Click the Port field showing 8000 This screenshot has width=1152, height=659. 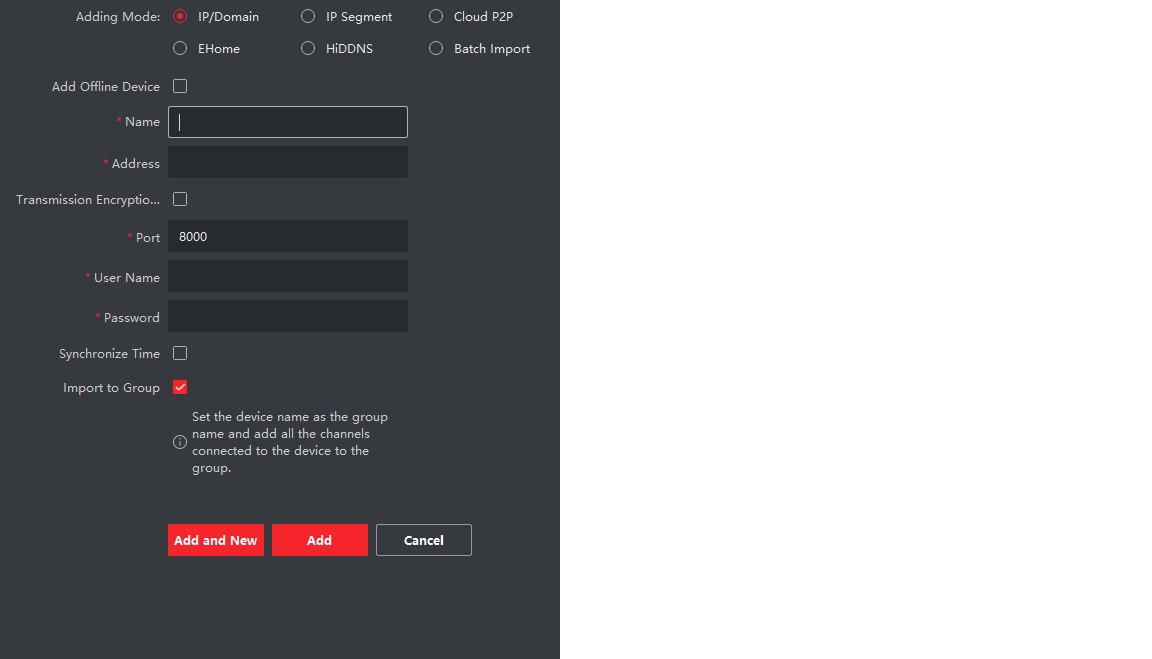tap(288, 236)
